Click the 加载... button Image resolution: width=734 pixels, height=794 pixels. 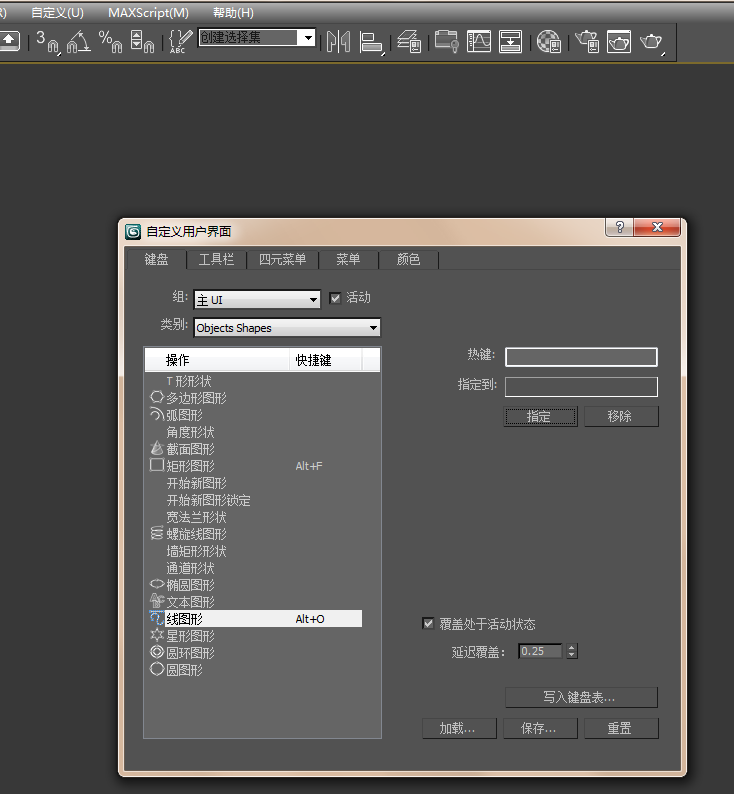459,728
